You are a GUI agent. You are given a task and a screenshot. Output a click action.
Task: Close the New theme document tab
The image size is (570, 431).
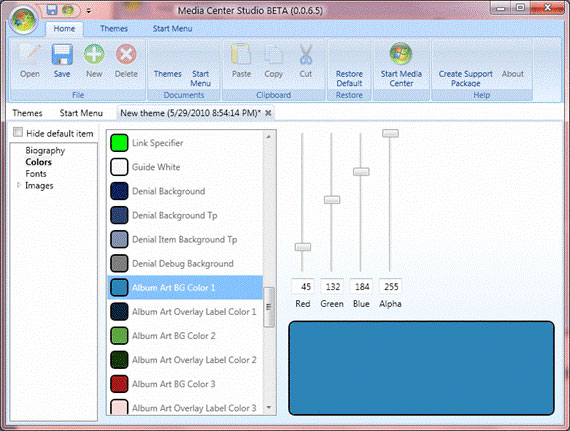pos(268,113)
